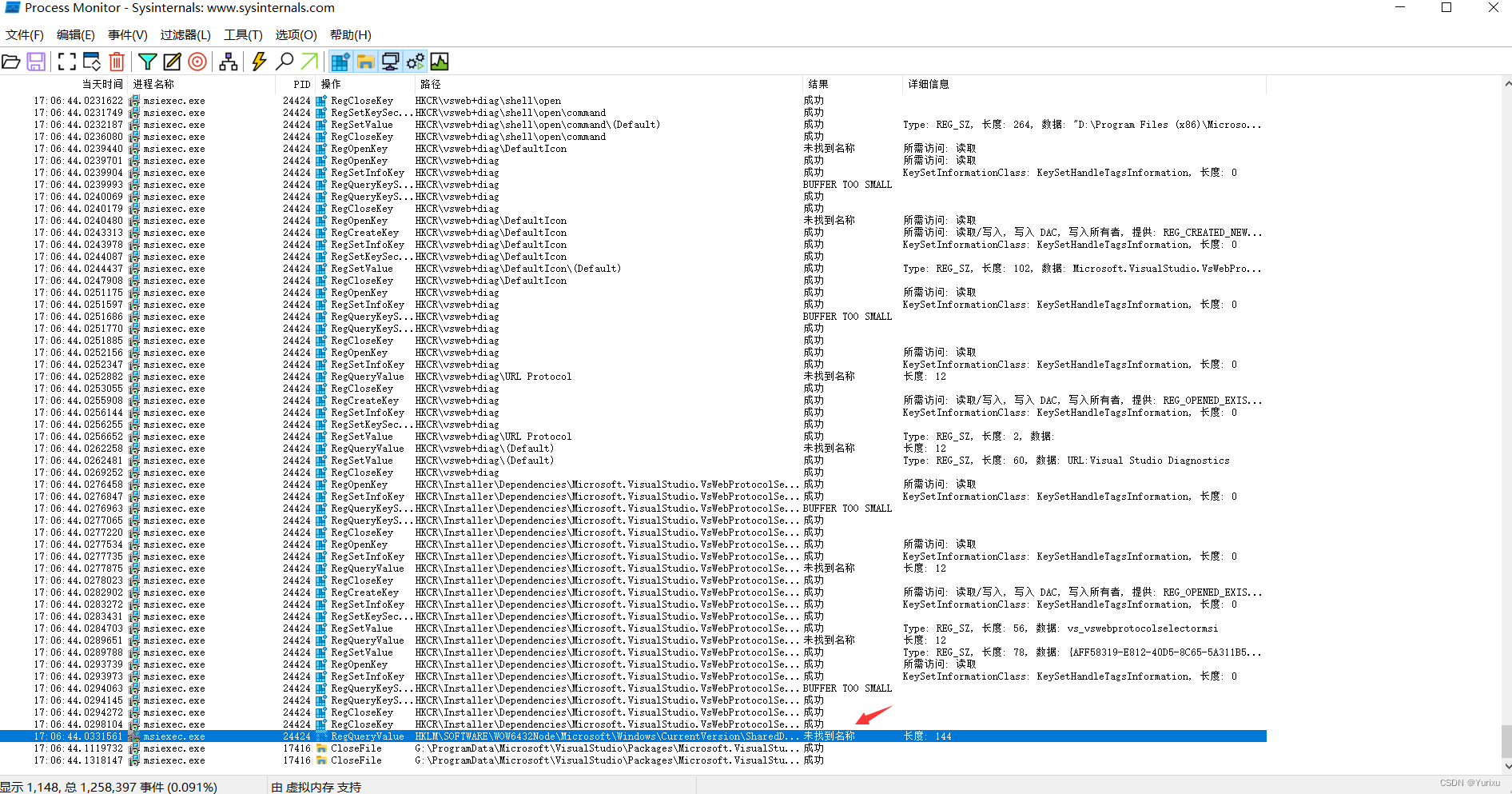Viewport: 1512px width, 794px height.
Task: Open the 事件(V) menu
Action: click(x=128, y=35)
